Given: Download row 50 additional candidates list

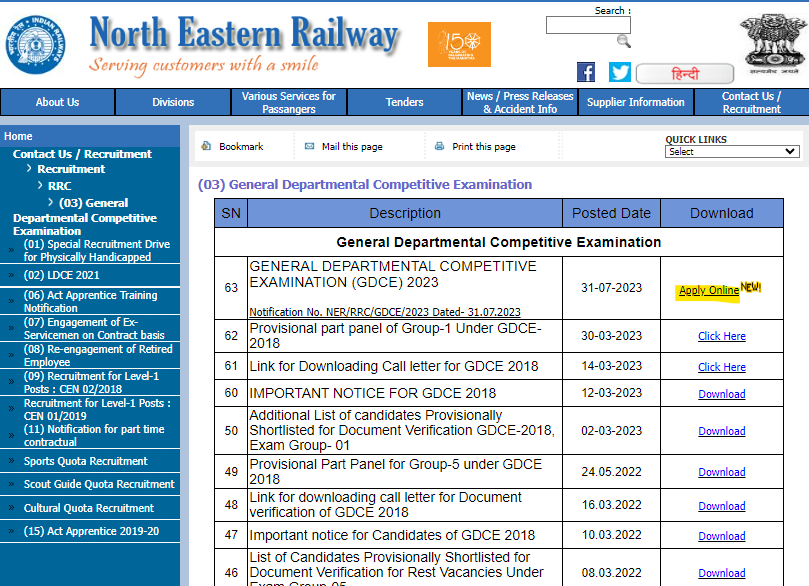Looking at the screenshot, I should click(722, 431).
